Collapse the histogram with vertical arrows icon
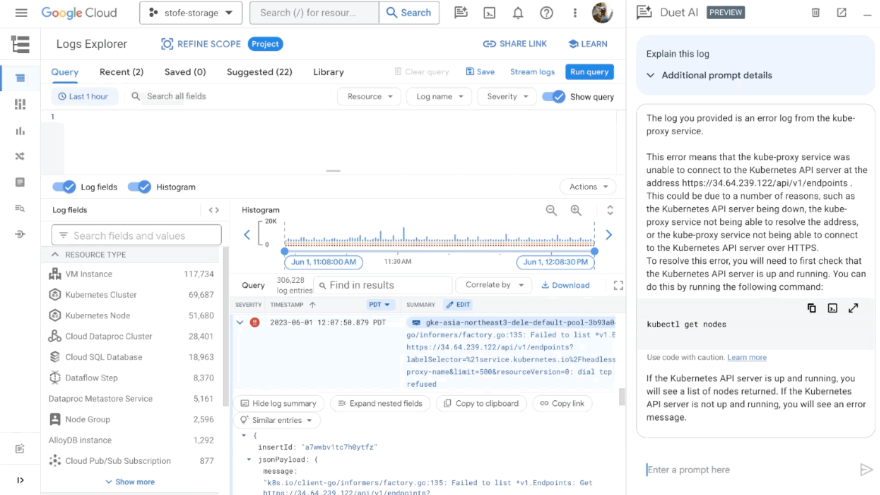 pos(610,210)
